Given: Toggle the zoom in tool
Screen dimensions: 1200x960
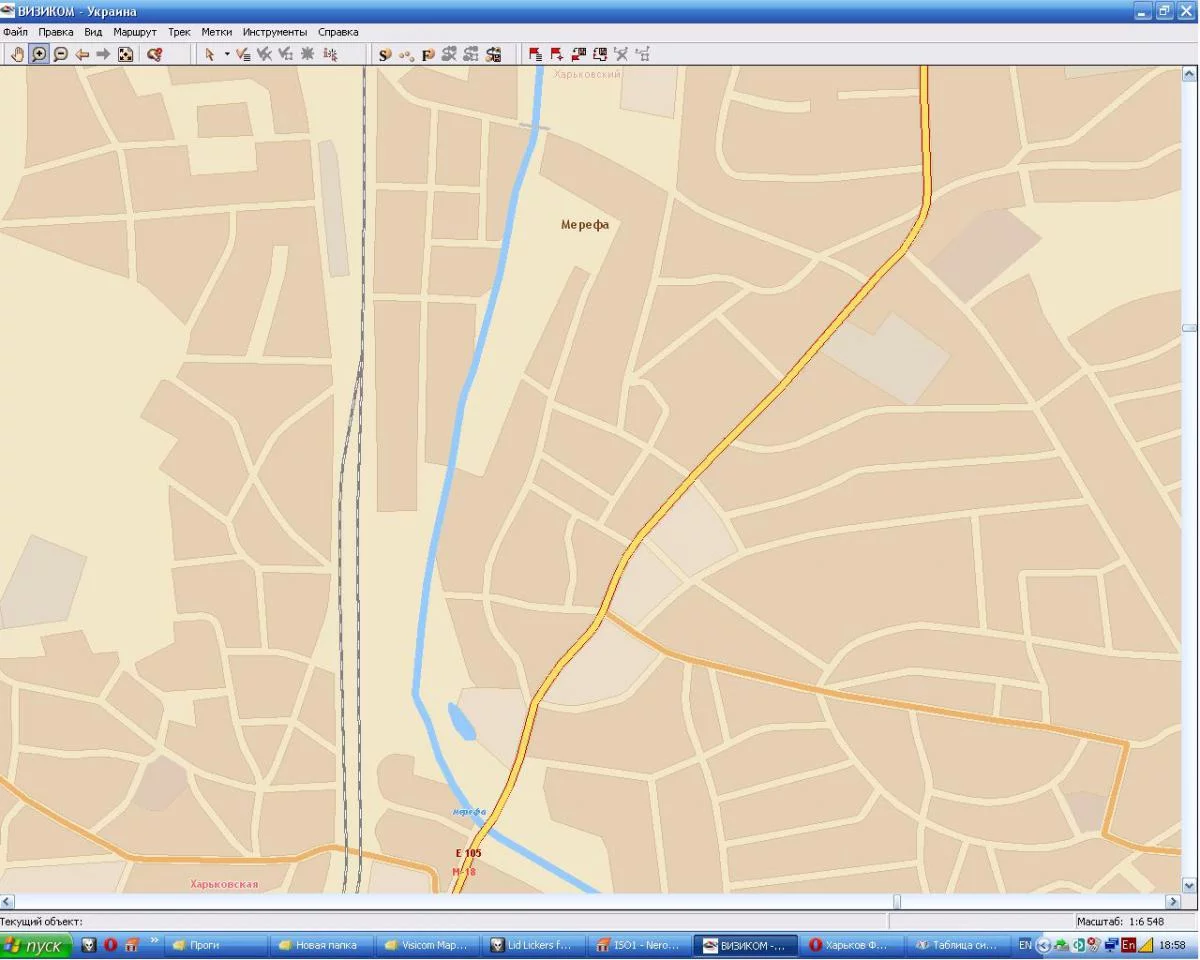Looking at the screenshot, I should pyautogui.click(x=39, y=54).
